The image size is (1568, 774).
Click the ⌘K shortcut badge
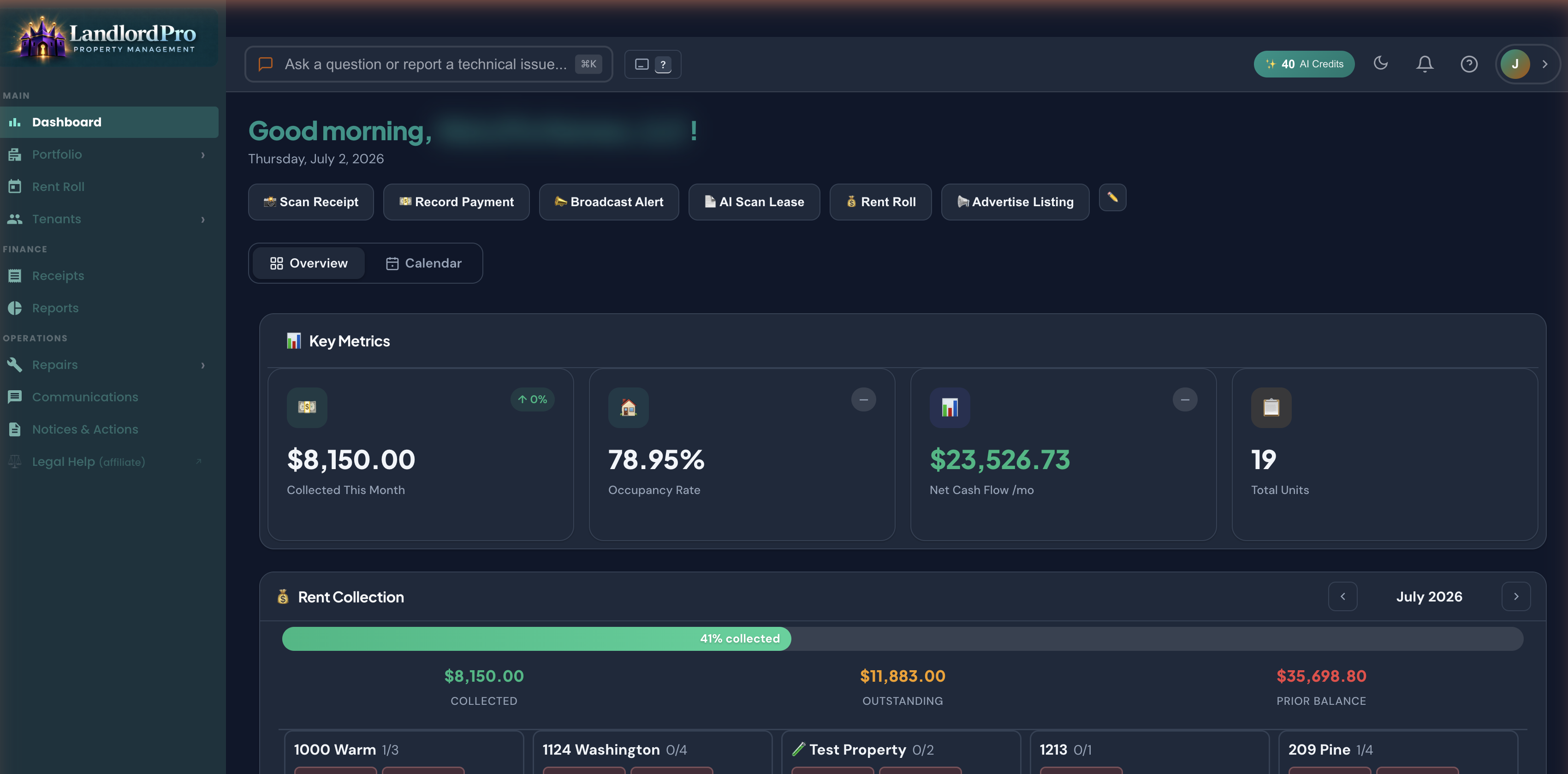point(588,64)
